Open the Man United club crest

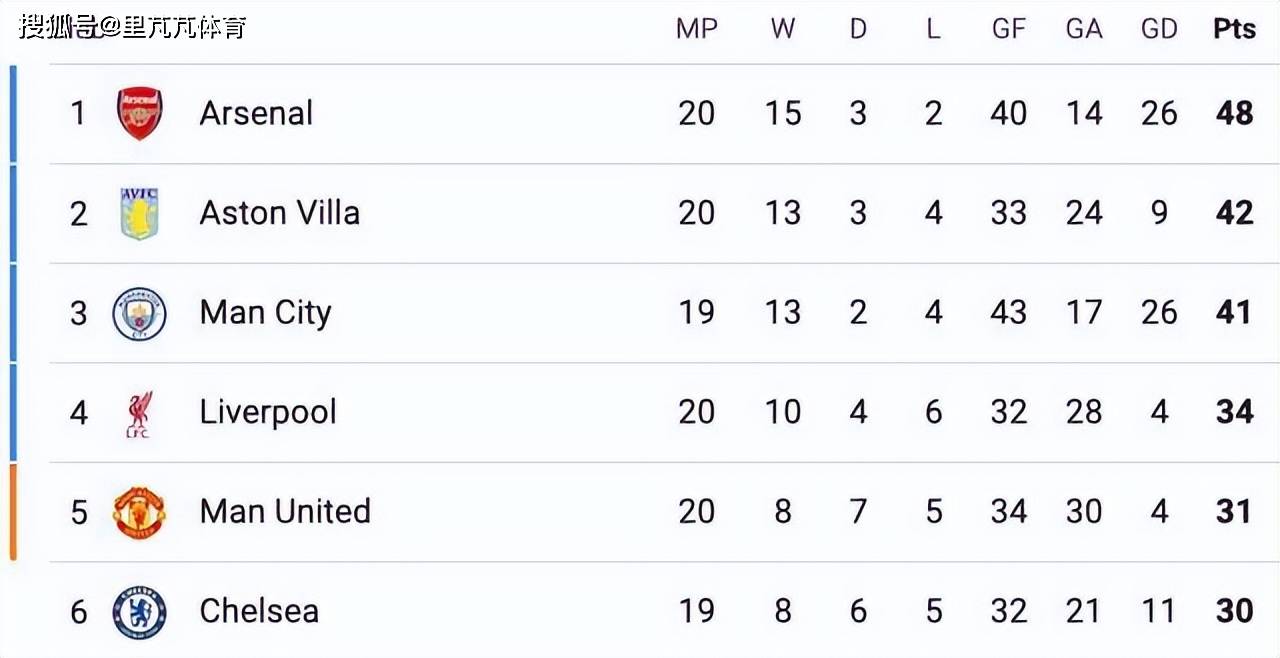139,512
